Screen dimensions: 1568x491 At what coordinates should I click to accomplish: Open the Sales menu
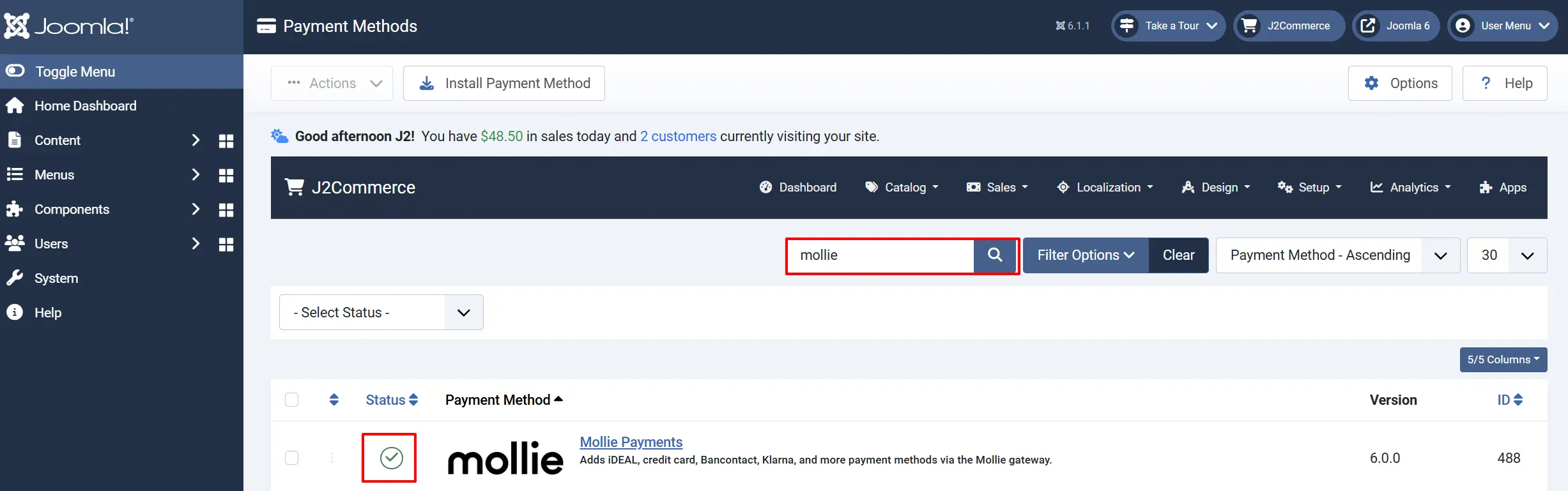997,187
